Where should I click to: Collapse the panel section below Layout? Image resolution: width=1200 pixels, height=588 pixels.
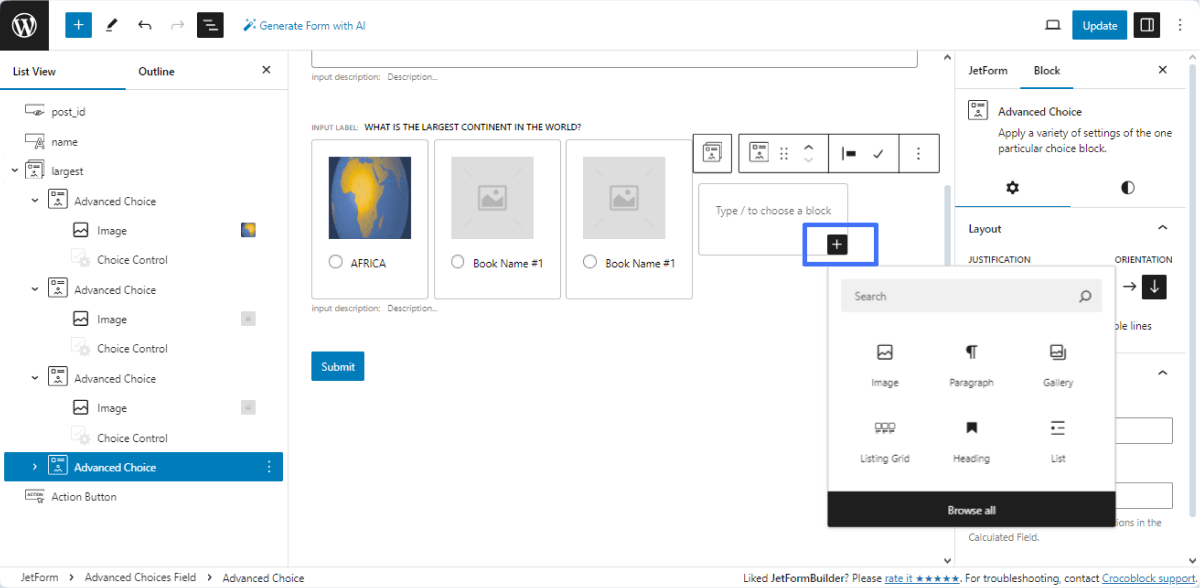(x=1162, y=372)
